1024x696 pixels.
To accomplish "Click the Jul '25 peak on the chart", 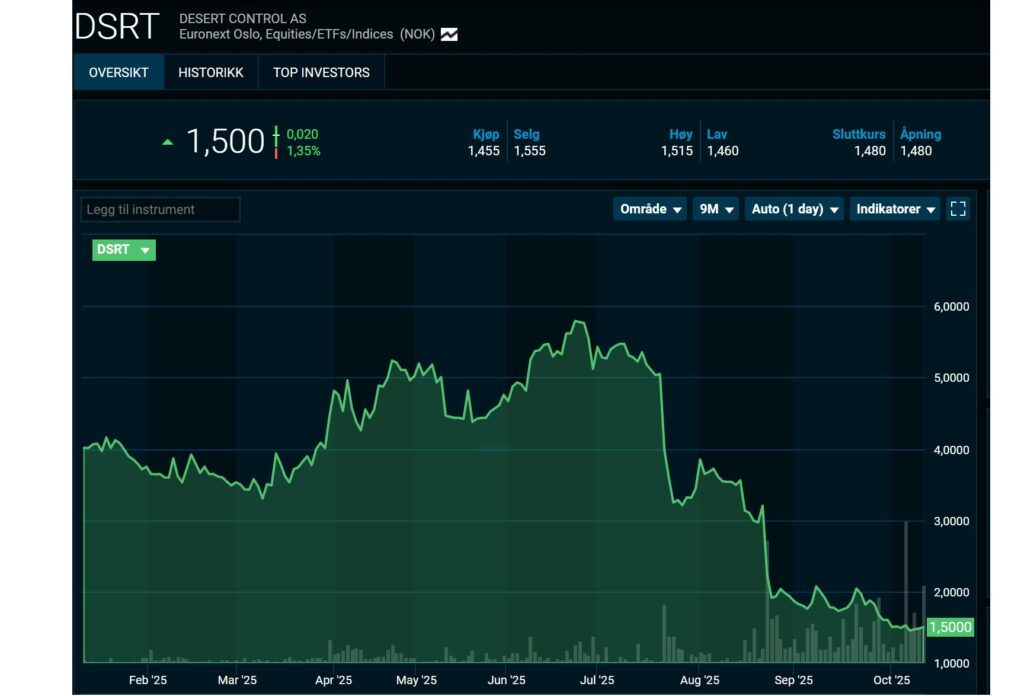I will tap(577, 322).
